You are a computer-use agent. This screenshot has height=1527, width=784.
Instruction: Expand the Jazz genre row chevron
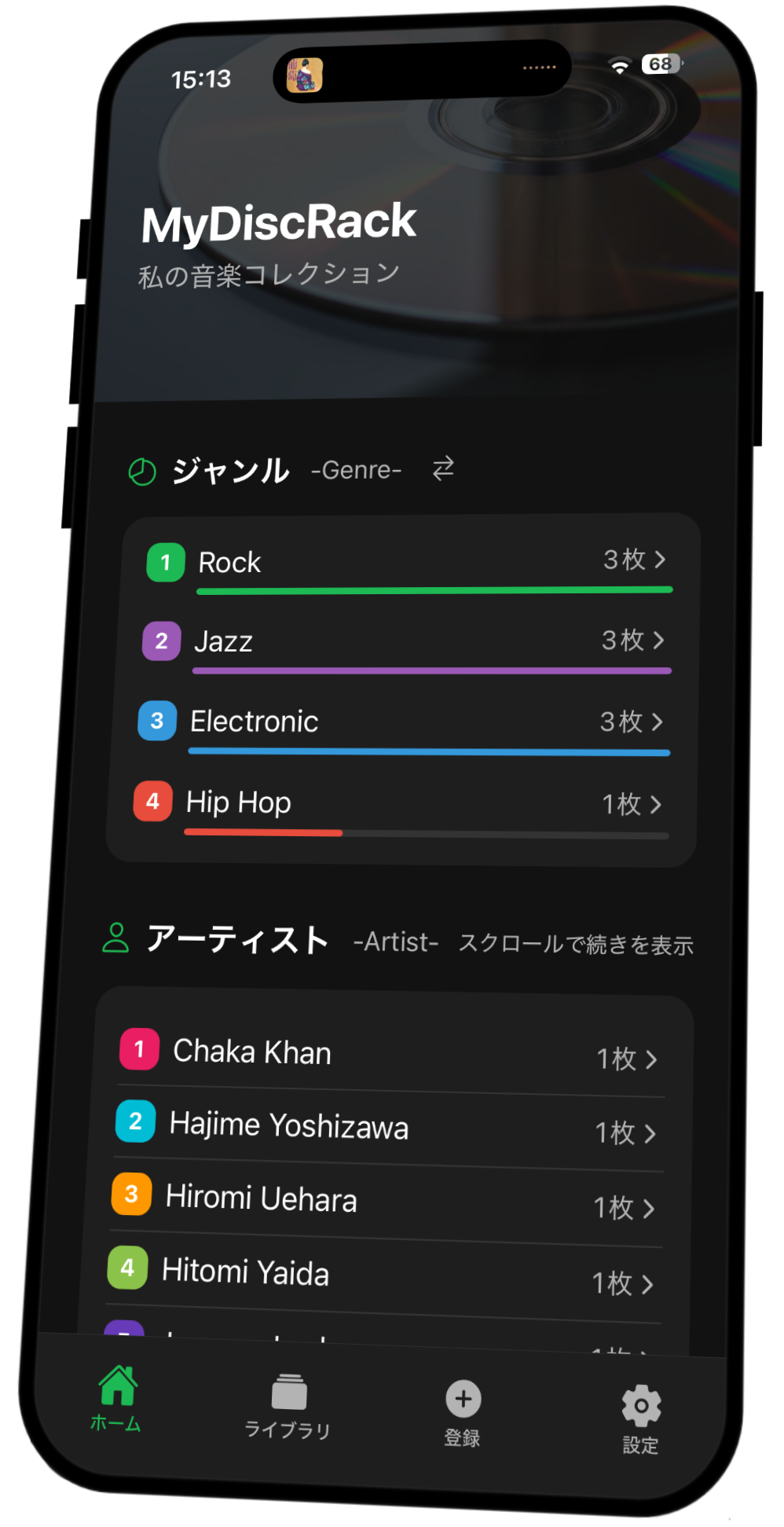click(x=658, y=641)
